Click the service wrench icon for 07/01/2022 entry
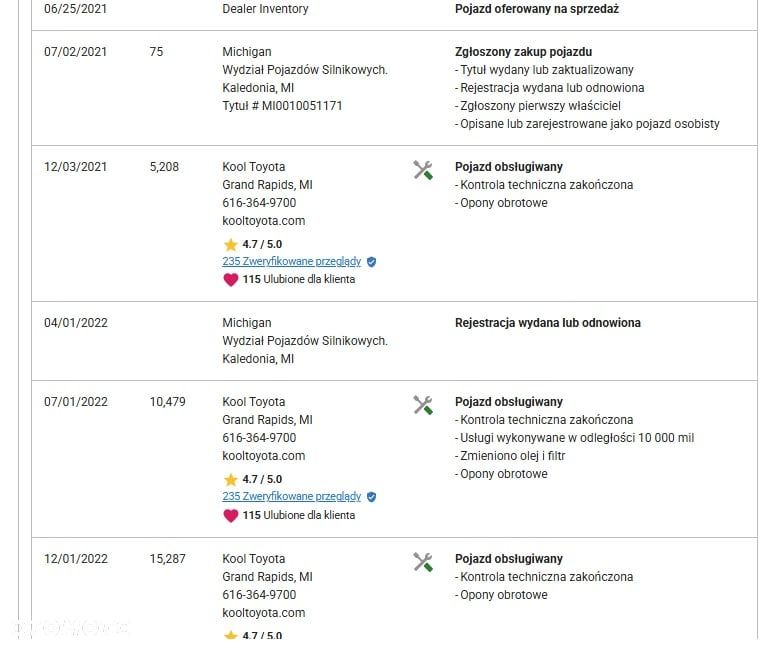Image resolution: width=764 pixels, height=646 pixels. tap(423, 405)
